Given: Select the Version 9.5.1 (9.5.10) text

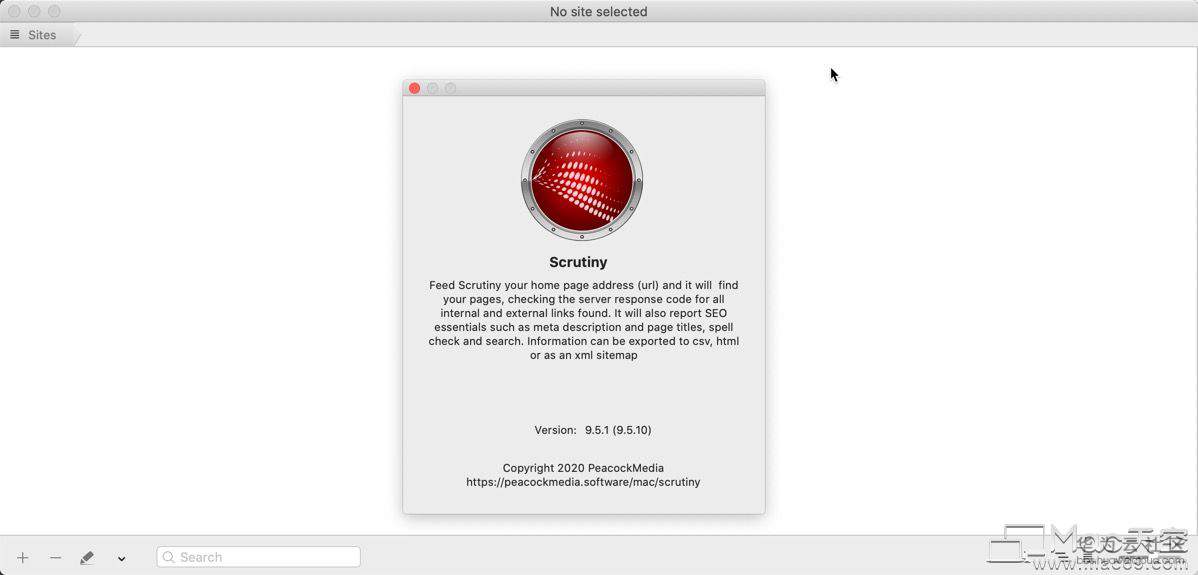Looking at the screenshot, I should [593, 430].
